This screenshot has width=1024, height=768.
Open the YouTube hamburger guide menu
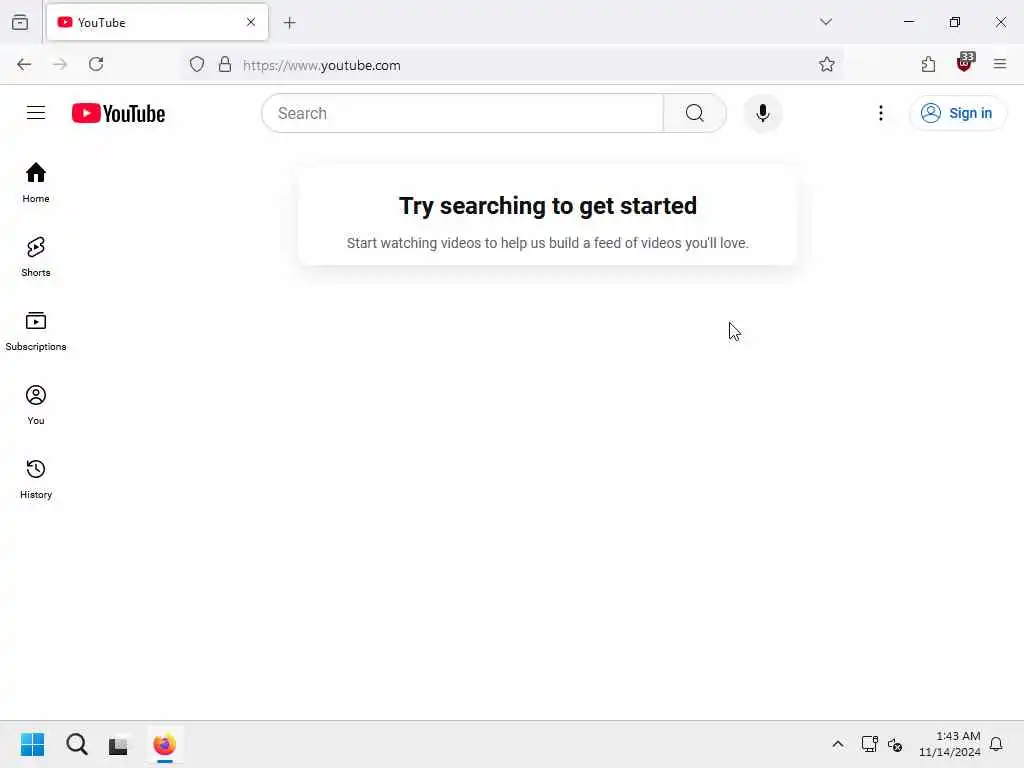click(36, 113)
